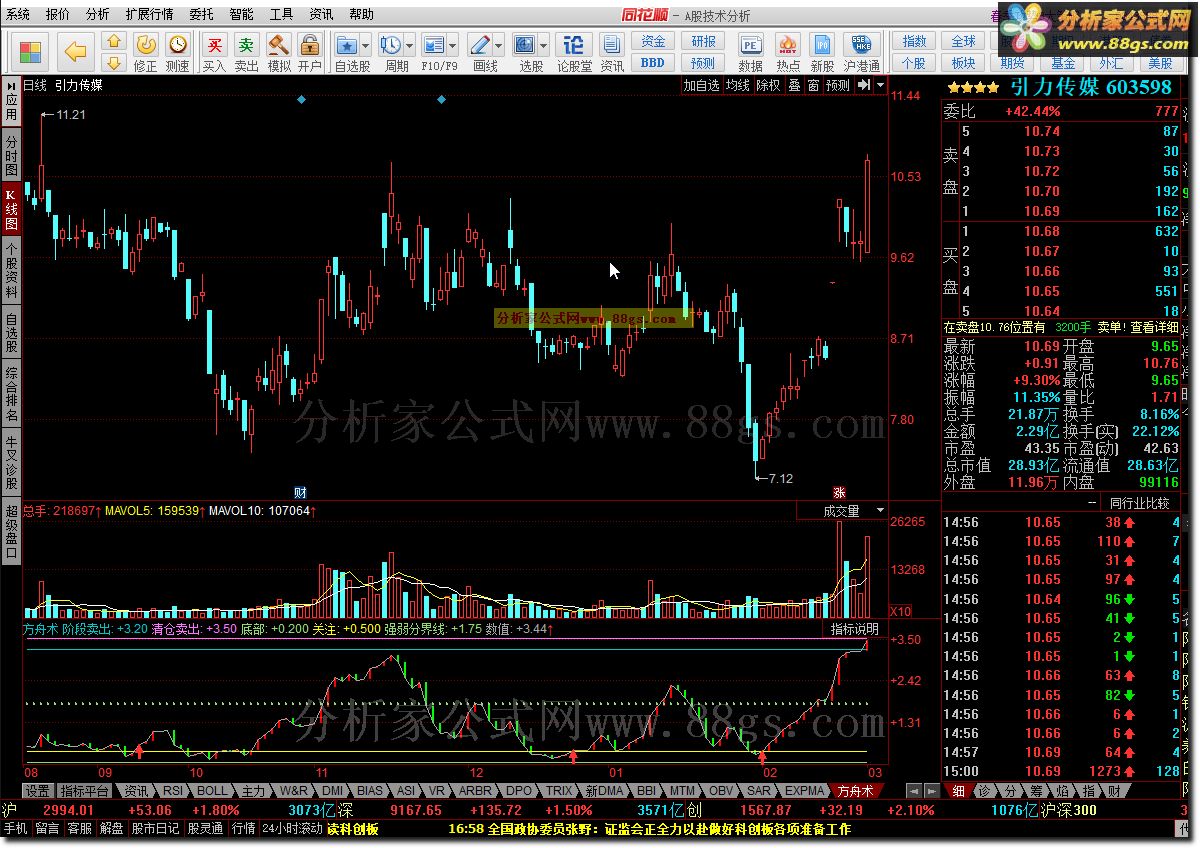1200x848 pixels.
Task: Toggle the 窗 window option
Action: (x=813, y=86)
